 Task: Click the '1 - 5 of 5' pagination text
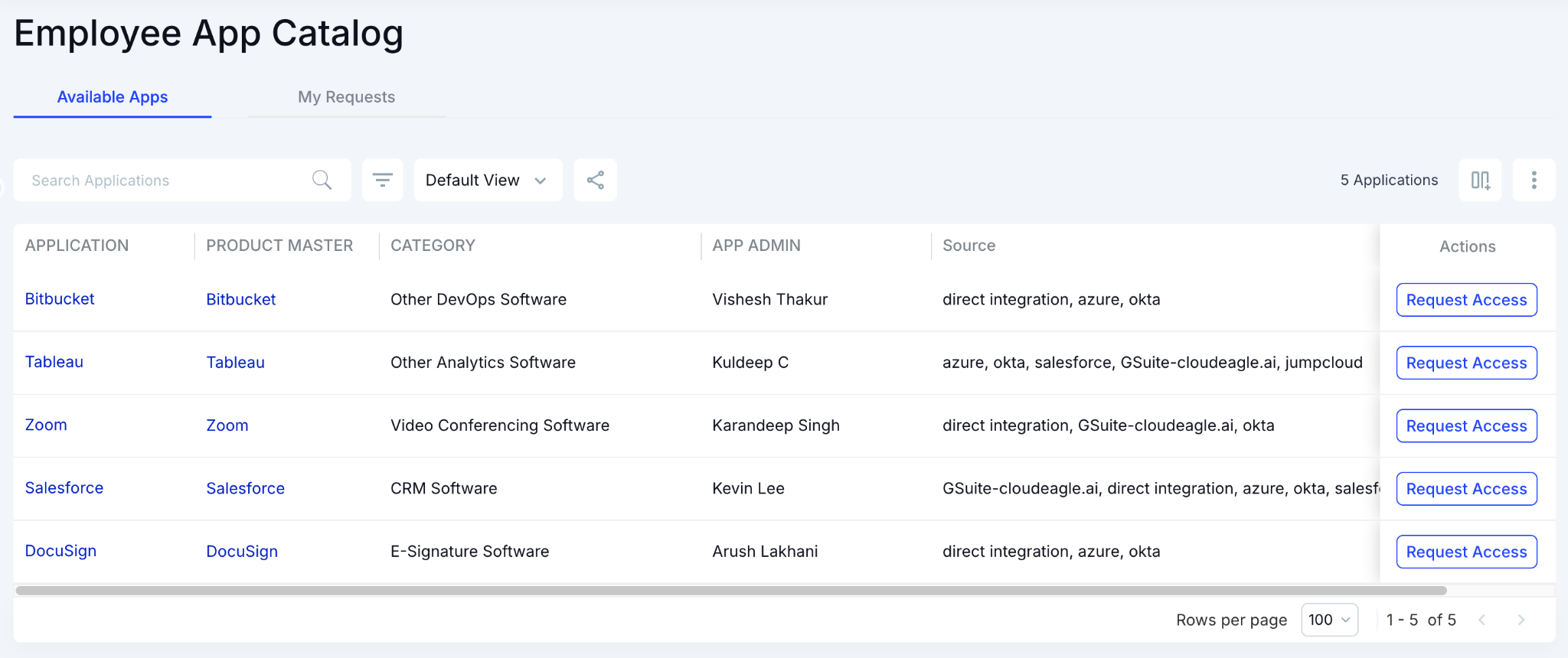coord(1421,620)
